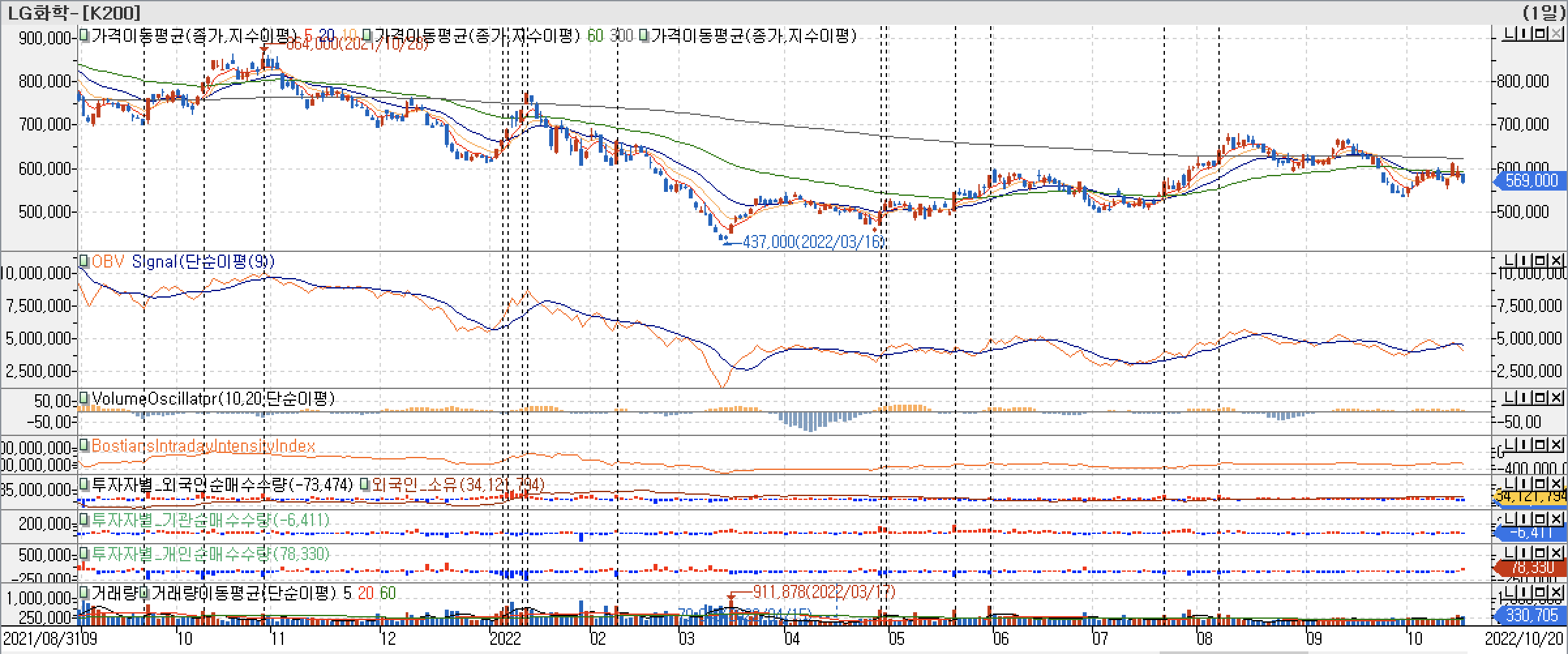Click the 2022 year marker on the time axis

505,638
